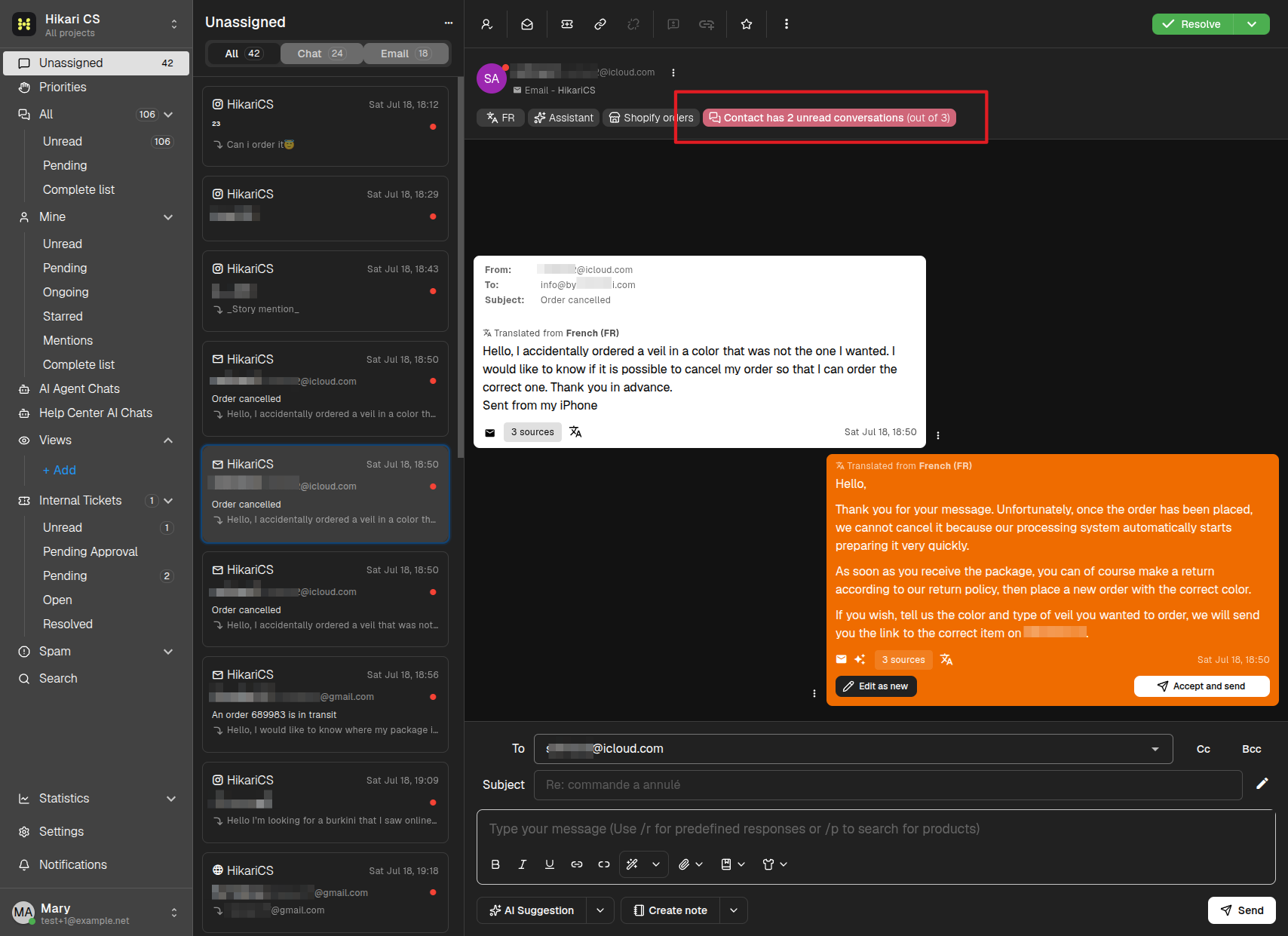Screen dimensions: 1288x936
Task: Open contact options next to icloud email header
Action: tap(673, 73)
